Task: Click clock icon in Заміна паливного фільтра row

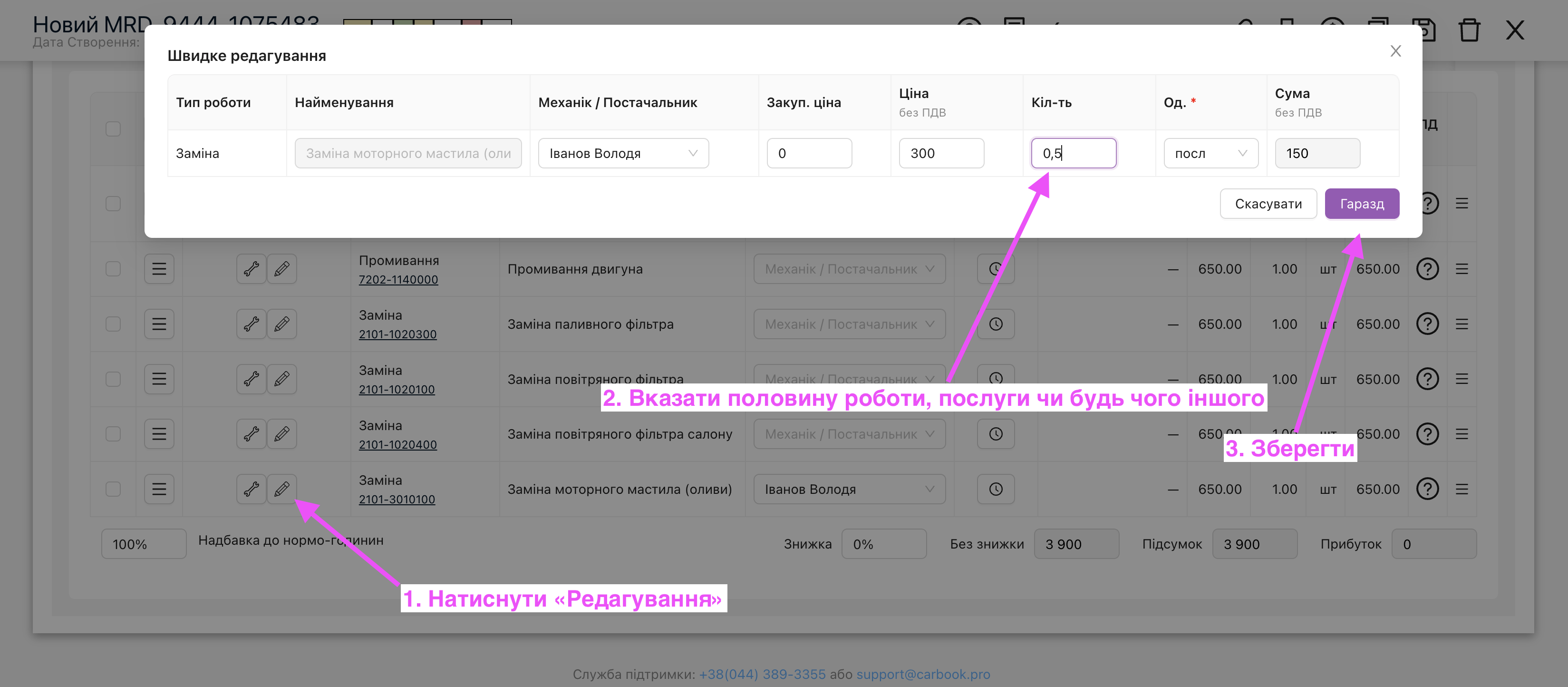Action: coord(995,324)
